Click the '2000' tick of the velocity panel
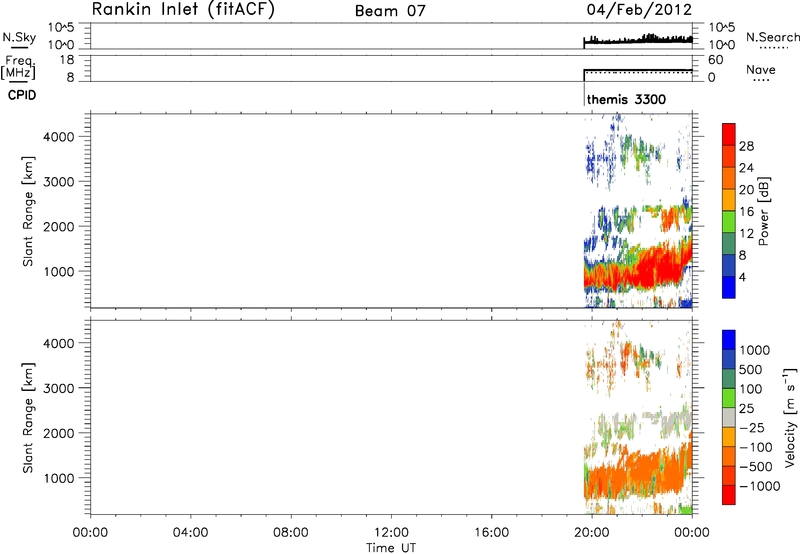The height and width of the screenshot is (554, 800). (x=59, y=433)
